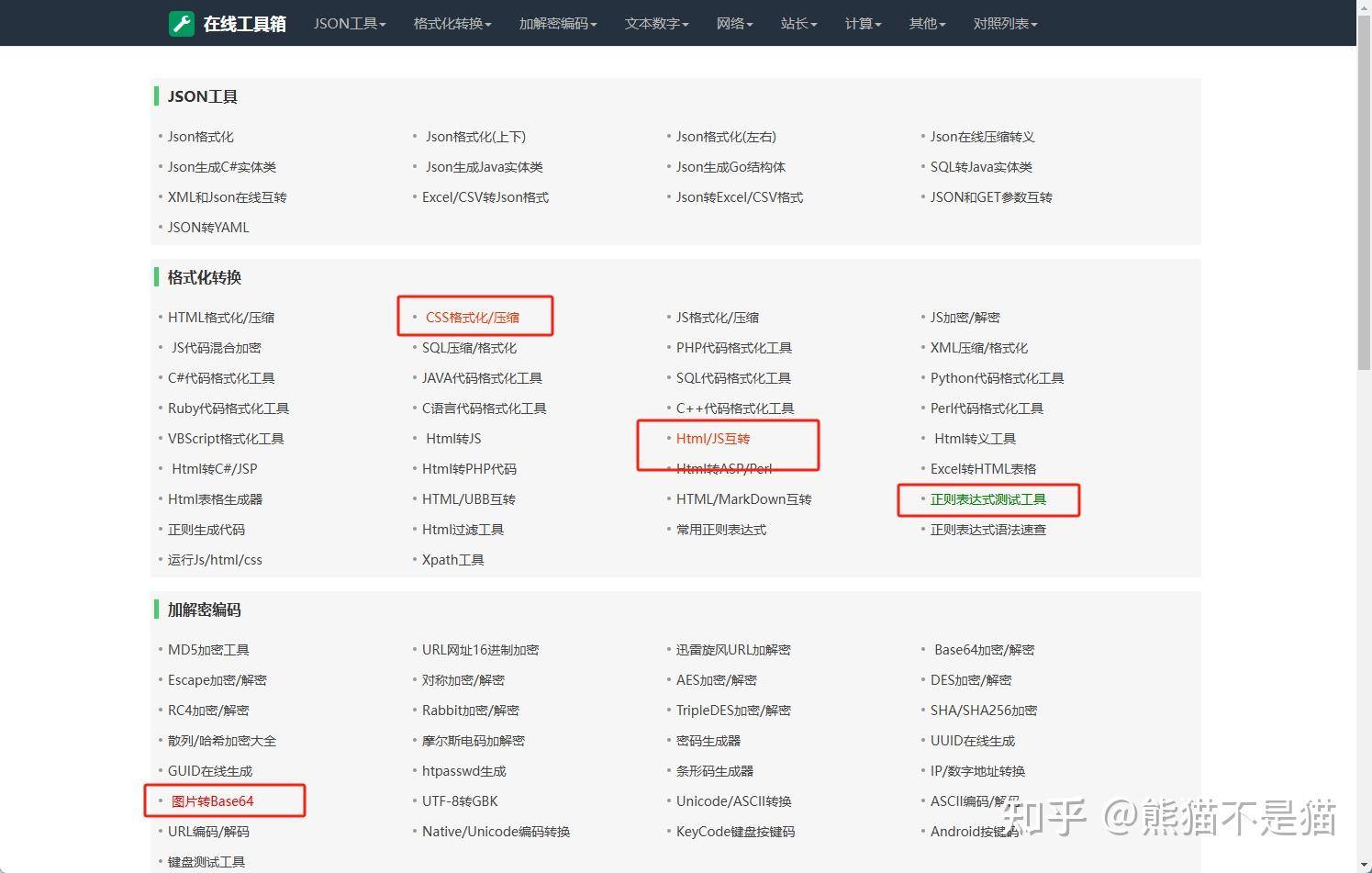The height and width of the screenshot is (873, 1372).
Task: Open SQL转Java实体类 link
Action: click(x=981, y=167)
